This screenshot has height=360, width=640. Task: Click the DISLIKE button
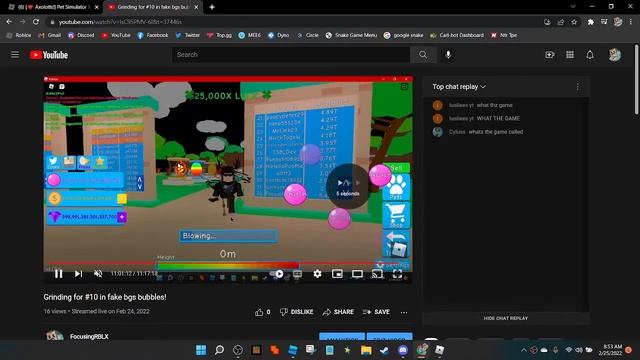click(x=297, y=312)
